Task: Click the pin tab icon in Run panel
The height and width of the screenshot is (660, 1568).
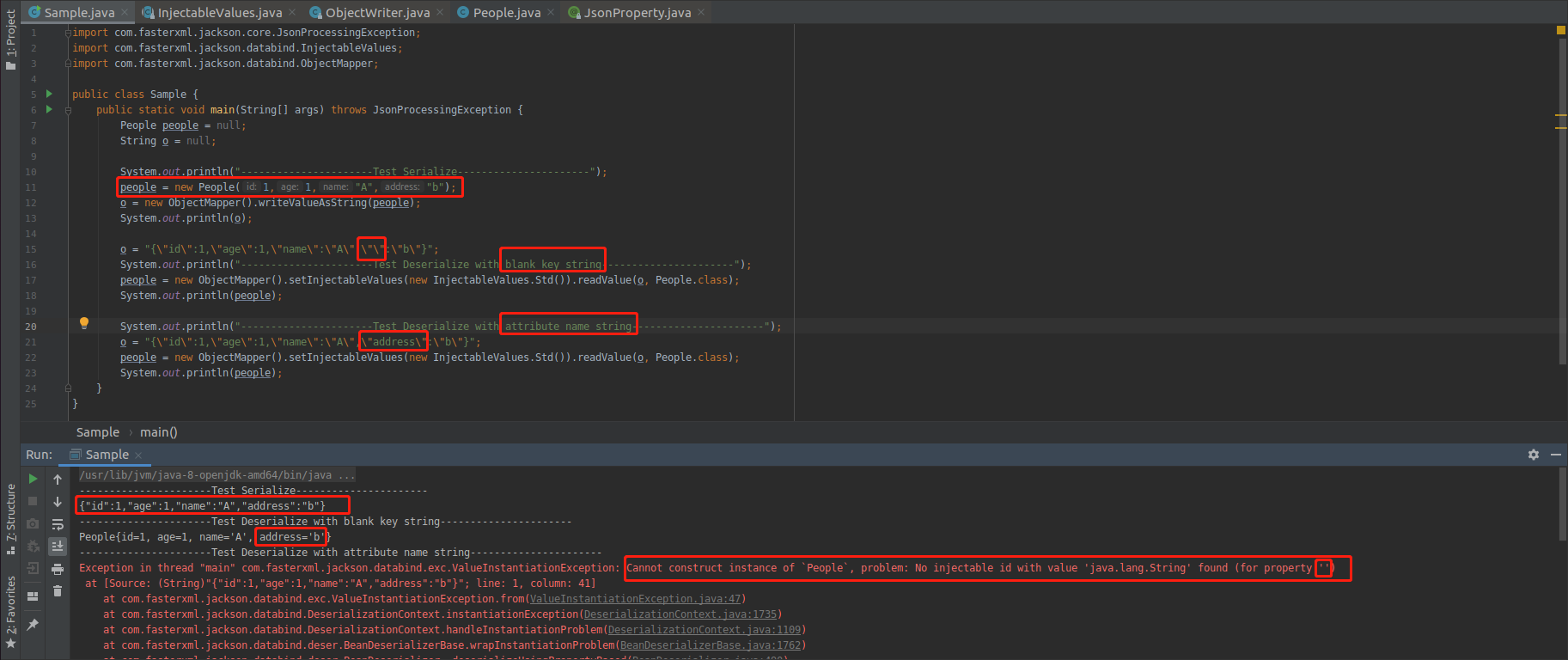Action: (33, 625)
